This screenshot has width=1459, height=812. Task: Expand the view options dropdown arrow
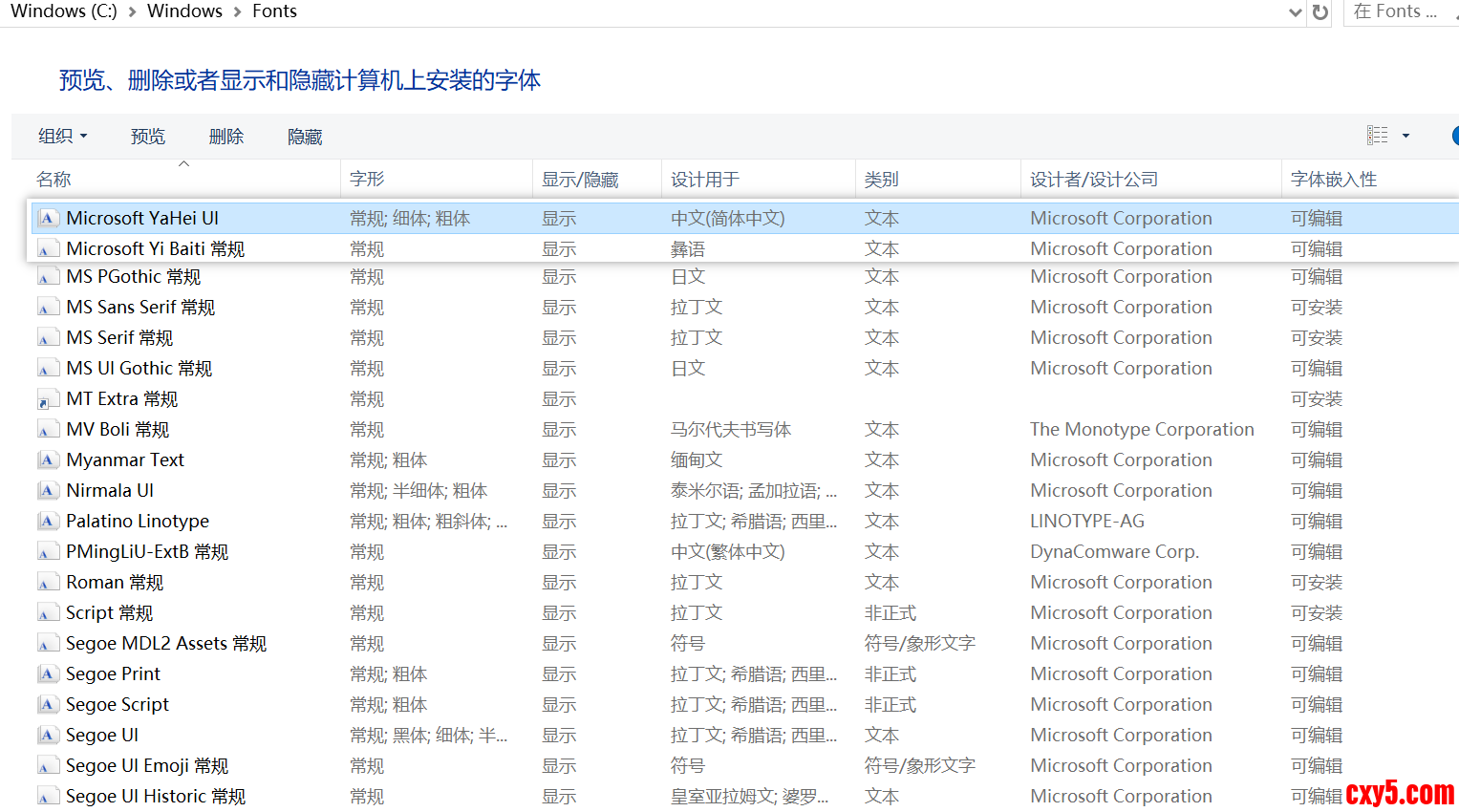(x=1405, y=136)
